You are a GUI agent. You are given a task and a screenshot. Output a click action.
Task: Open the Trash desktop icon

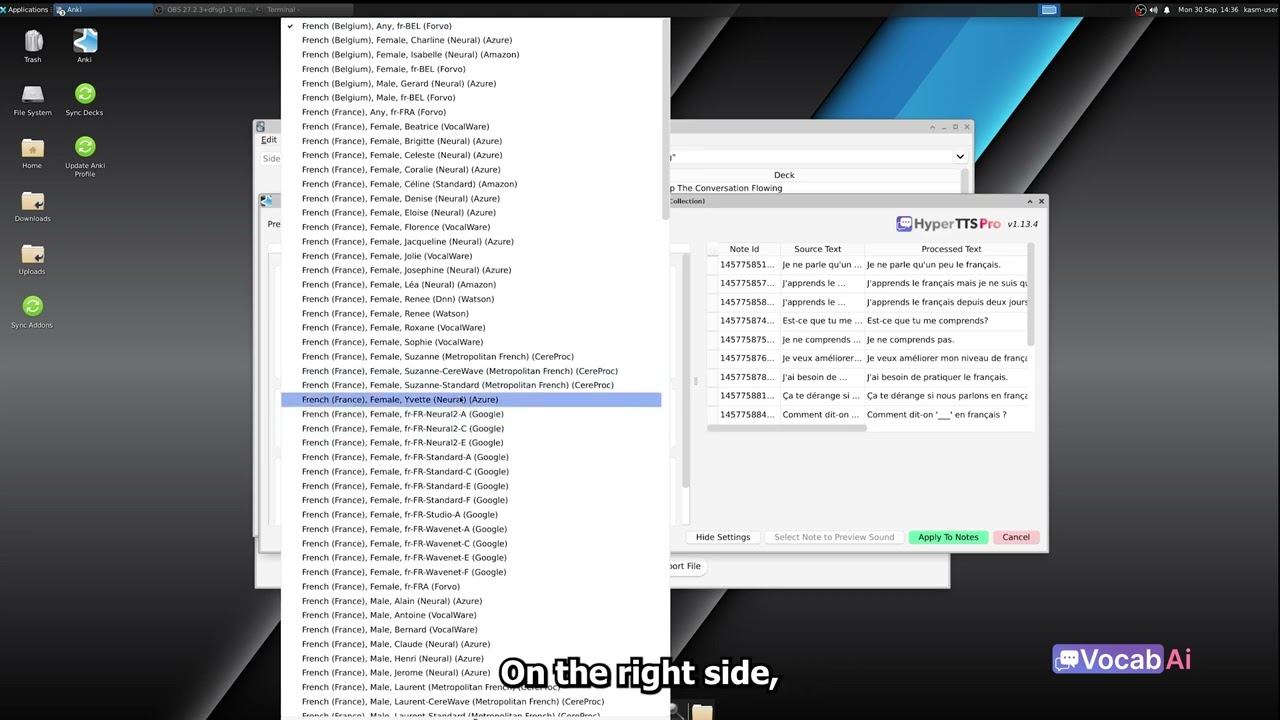33,45
